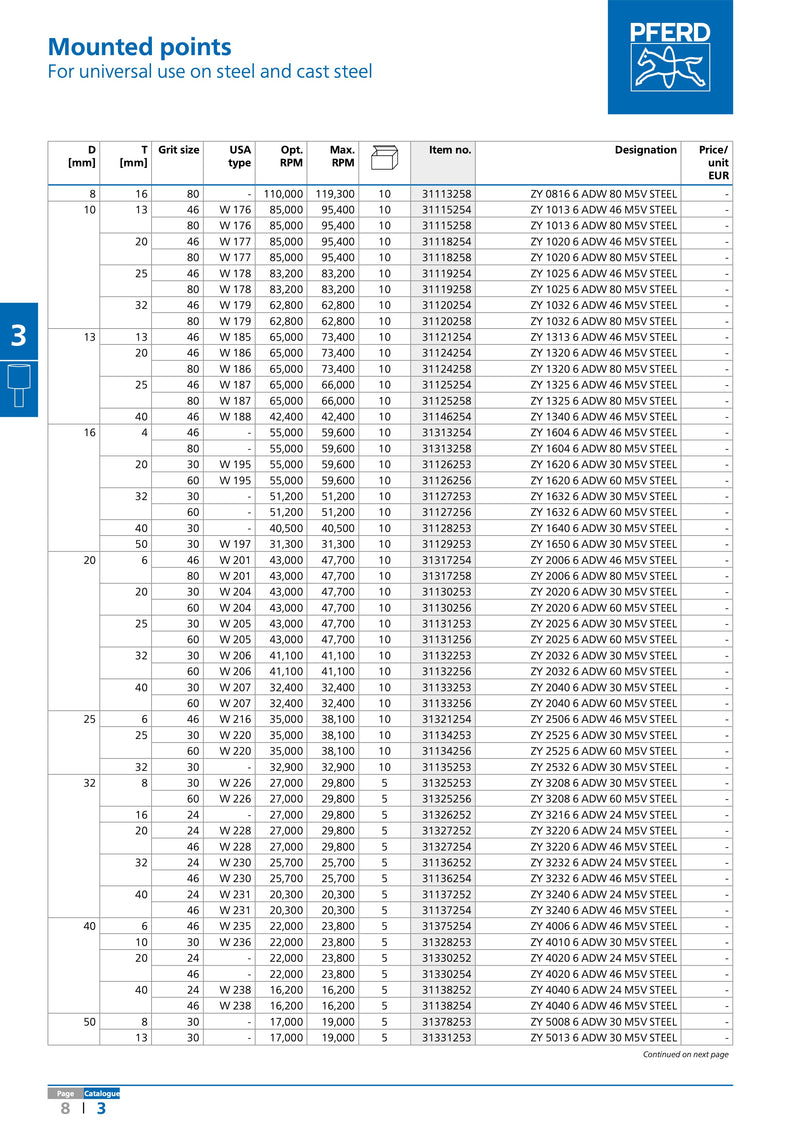Screen dimensions: 800x1131
Task: Click the packaging unit box icon
Action: tap(383, 157)
